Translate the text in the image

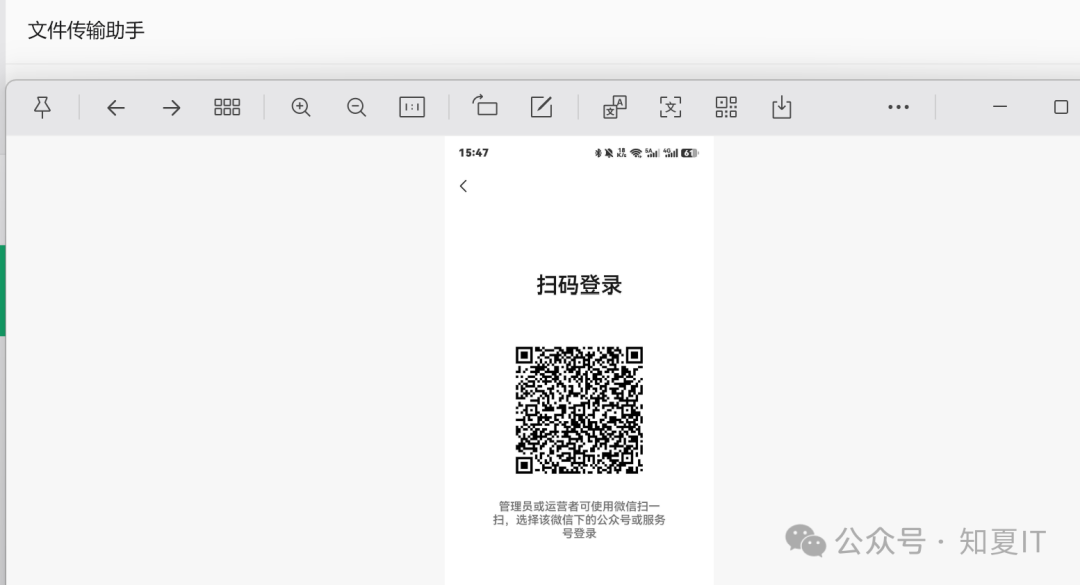click(614, 107)
